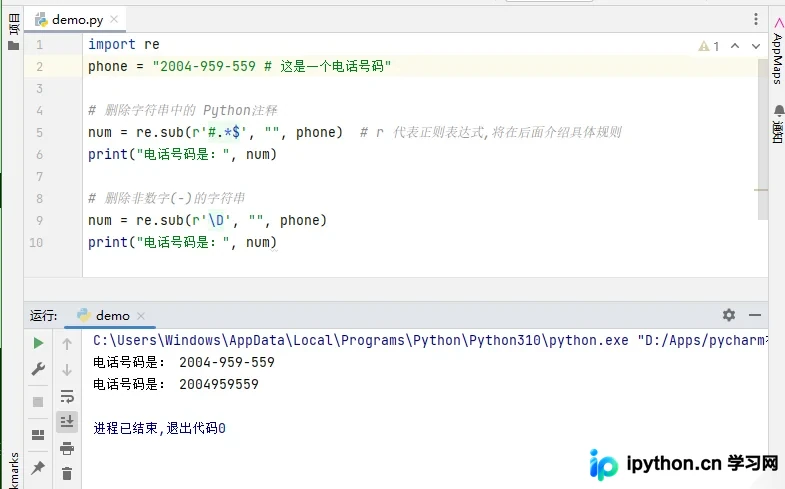Image resolution: width=785 pixels, height=489 pixels.
Task: Click the '进程已结束,退出代码0' console message
Action: (159, 428)
